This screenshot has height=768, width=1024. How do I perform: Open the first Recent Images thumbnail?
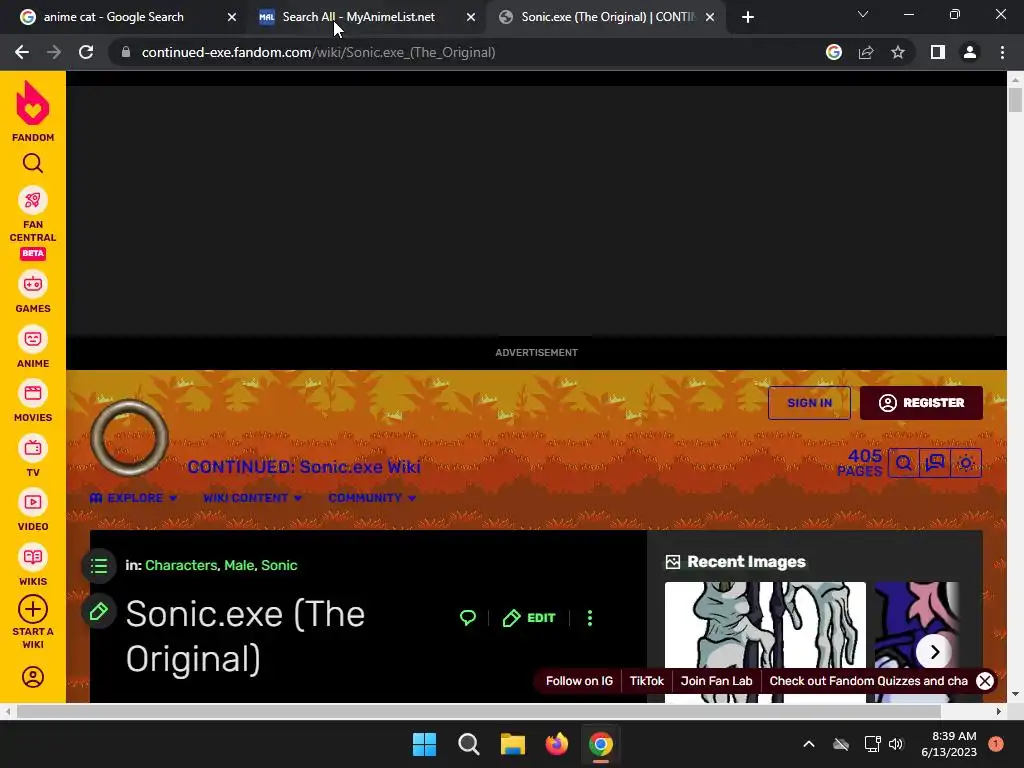(x=765, y=642)
